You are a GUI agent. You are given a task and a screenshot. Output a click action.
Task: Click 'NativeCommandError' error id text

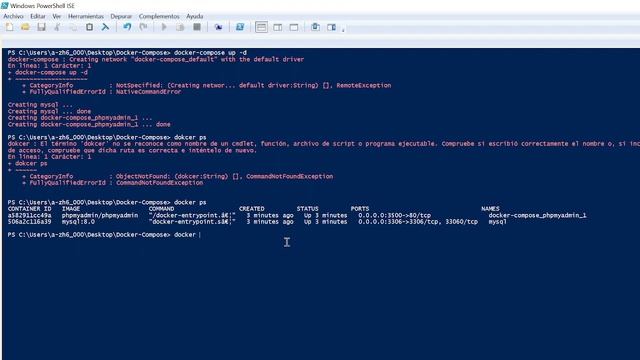click(x=149, y=92)
